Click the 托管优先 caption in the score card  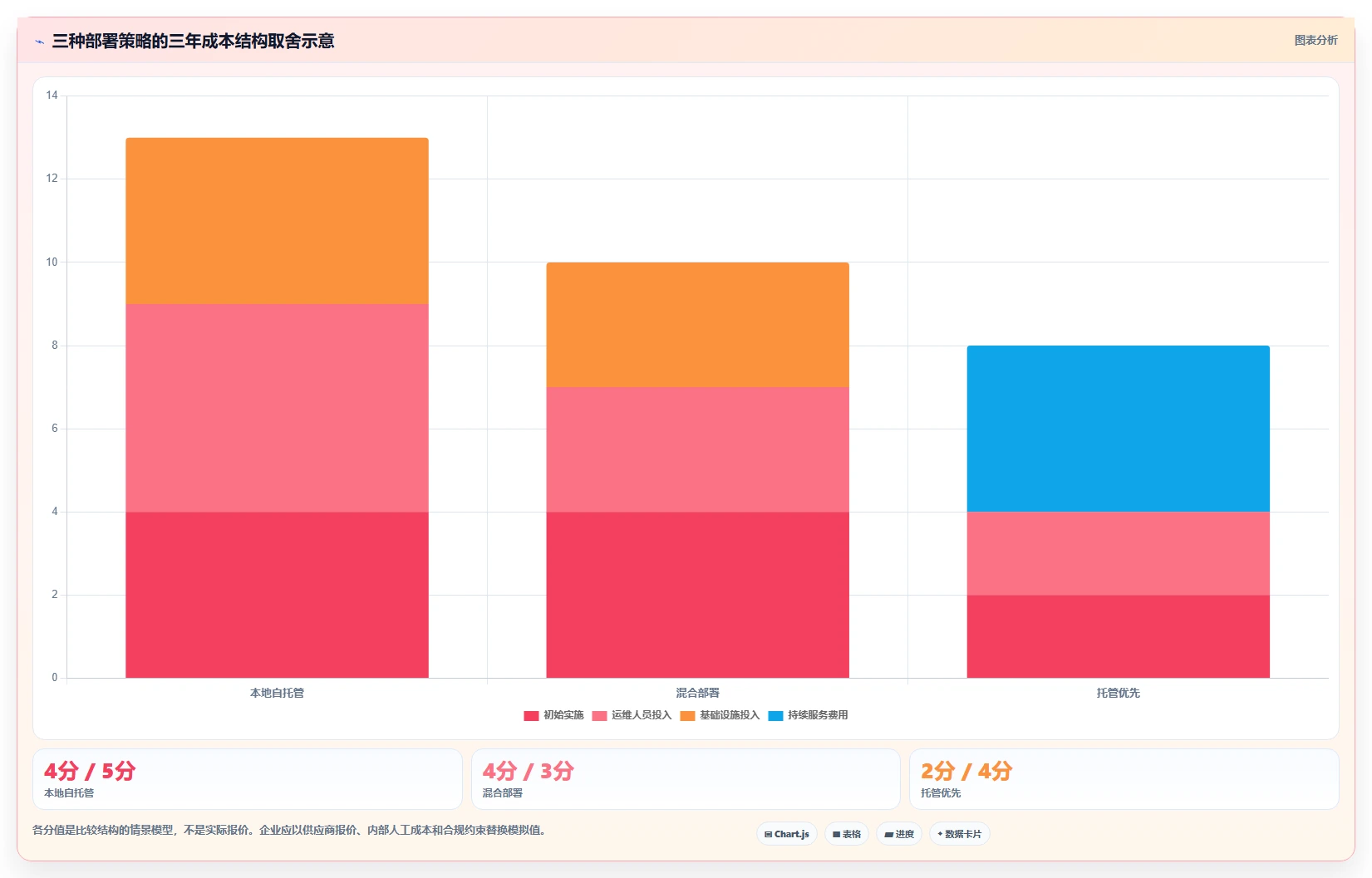(941, 793)
